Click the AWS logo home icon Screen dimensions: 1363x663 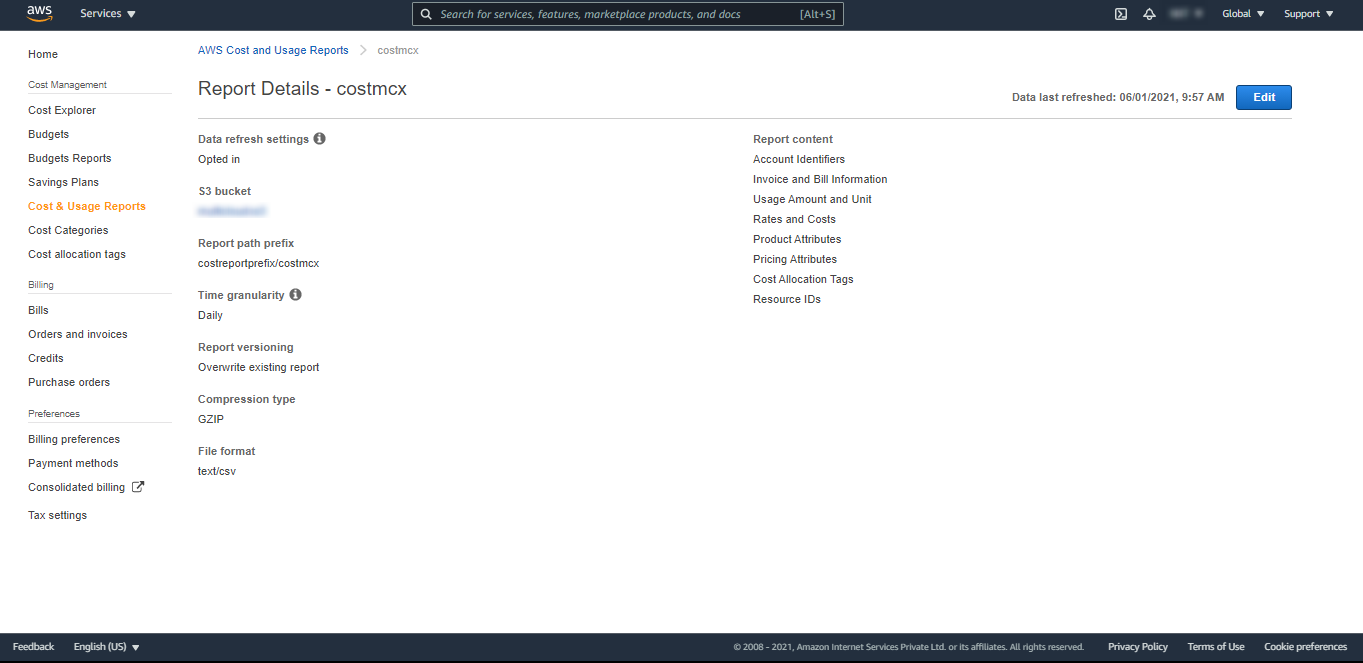coord(40,13)
